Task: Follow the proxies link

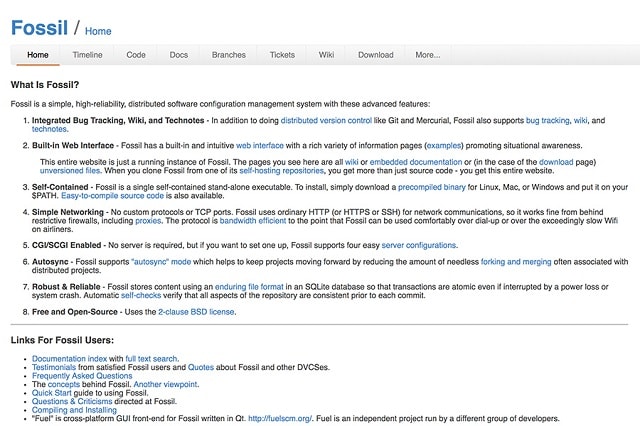Action: (x=148, y=221)
